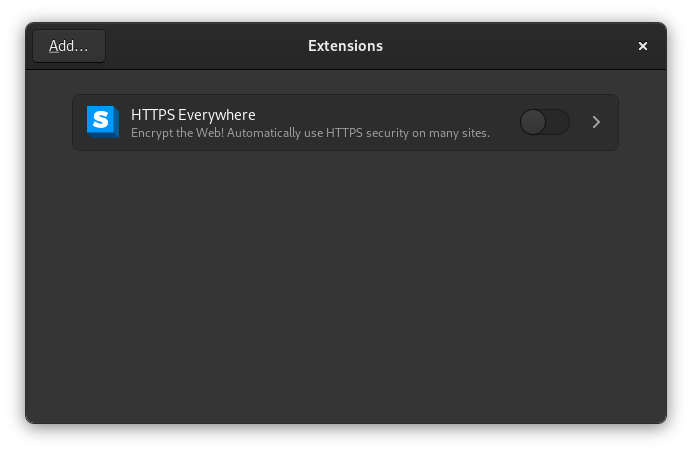
Task: Open the add-extension dialog from the header bar
Action: tap(69, 46)
